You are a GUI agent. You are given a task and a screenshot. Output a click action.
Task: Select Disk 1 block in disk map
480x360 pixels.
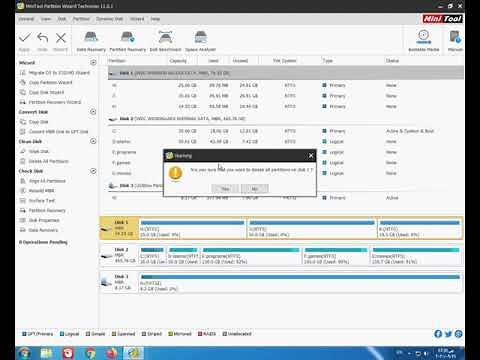(x=119, y=228)
